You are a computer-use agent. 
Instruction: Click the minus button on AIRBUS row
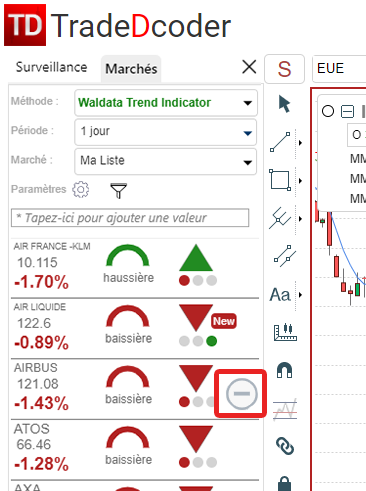pyautogui.click(x=242, y=394)
